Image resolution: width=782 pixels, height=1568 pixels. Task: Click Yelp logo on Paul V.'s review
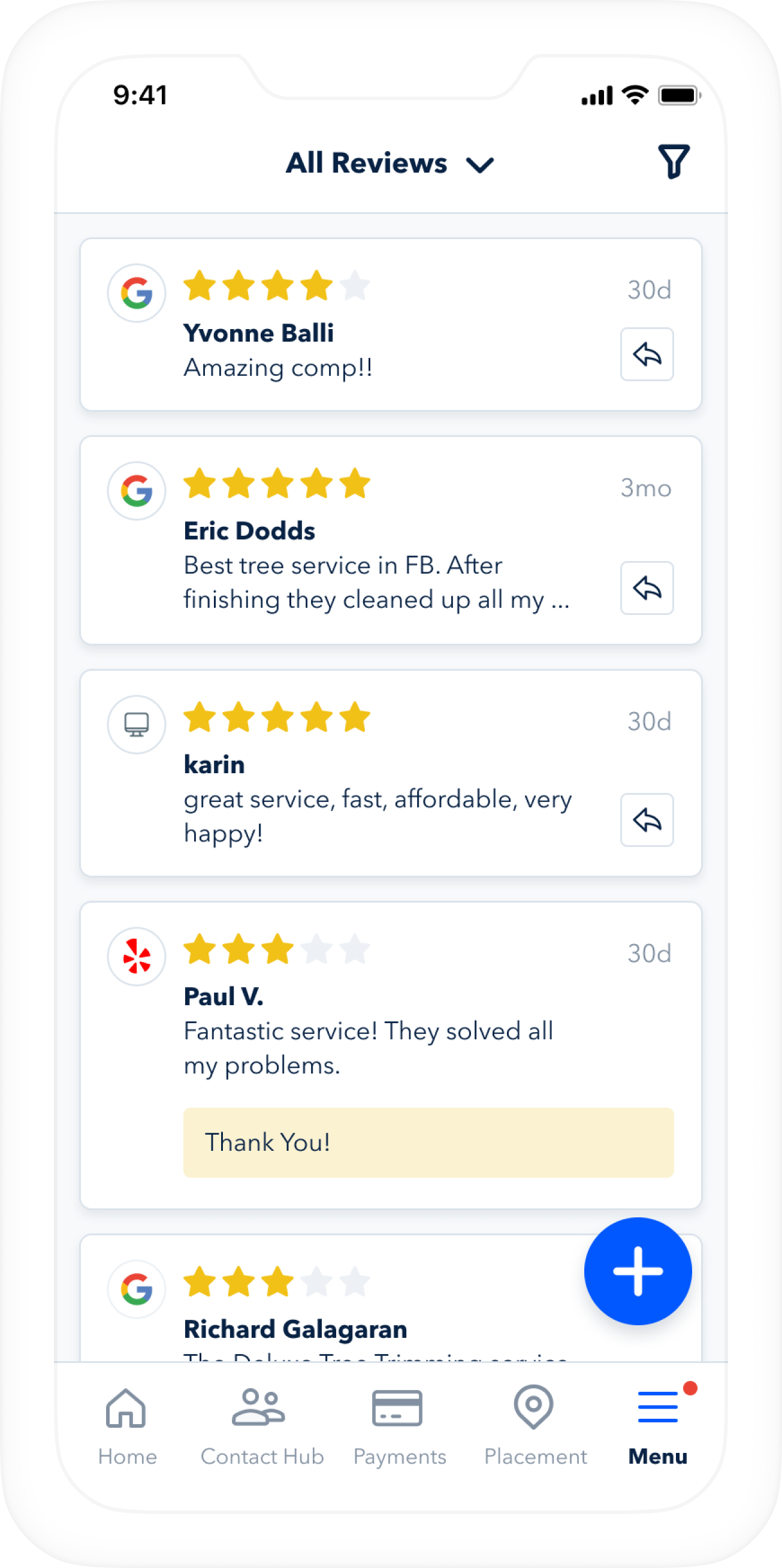point(136,956)
